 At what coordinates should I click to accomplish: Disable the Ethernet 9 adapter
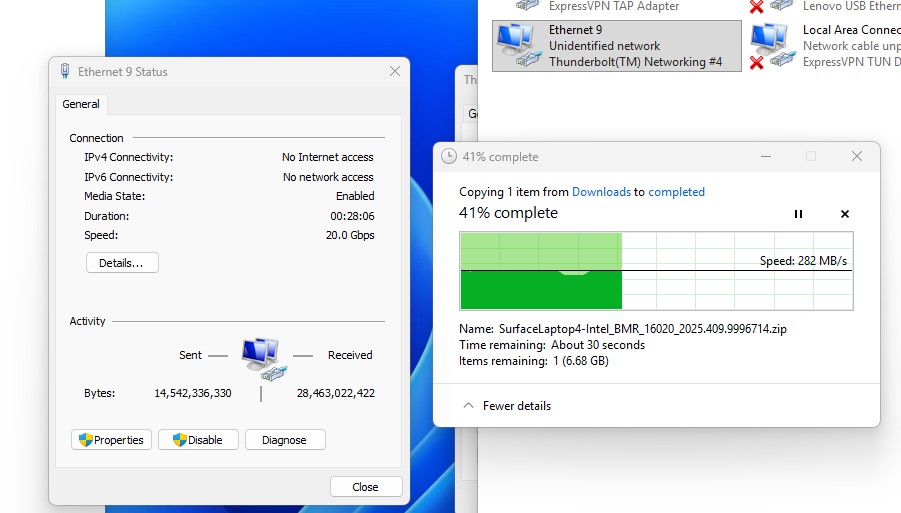click(197, 440)
